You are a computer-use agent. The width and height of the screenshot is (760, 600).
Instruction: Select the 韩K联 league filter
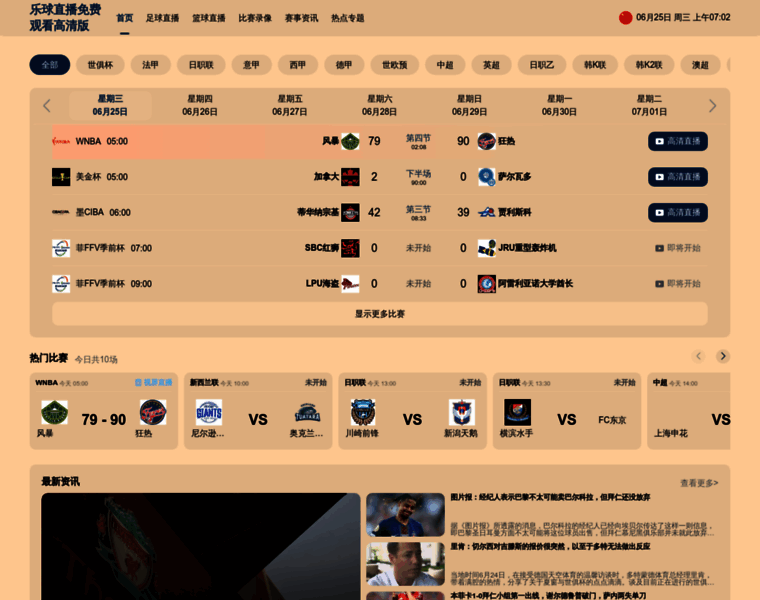(595, 65)
